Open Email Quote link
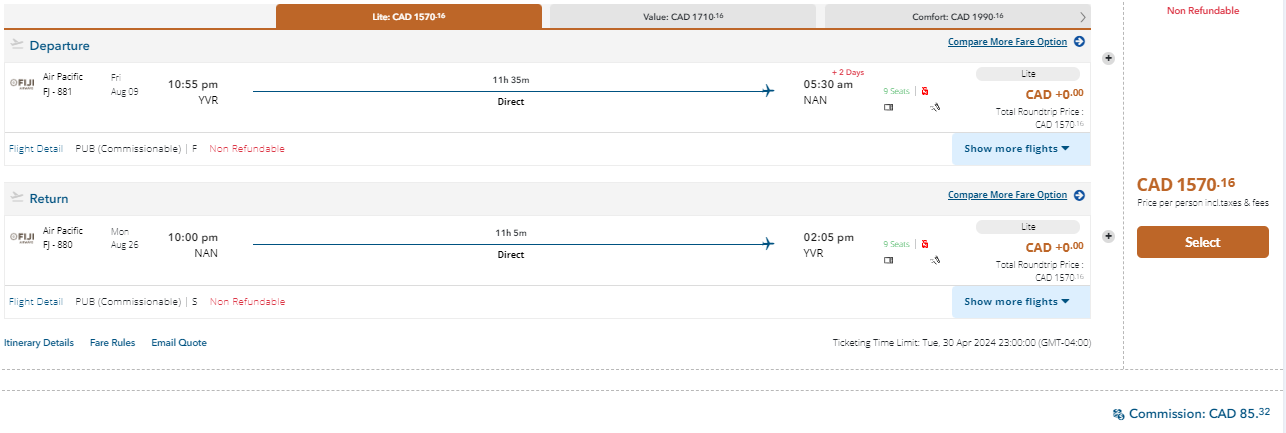The image size is (1286, 433). point(179,342)
